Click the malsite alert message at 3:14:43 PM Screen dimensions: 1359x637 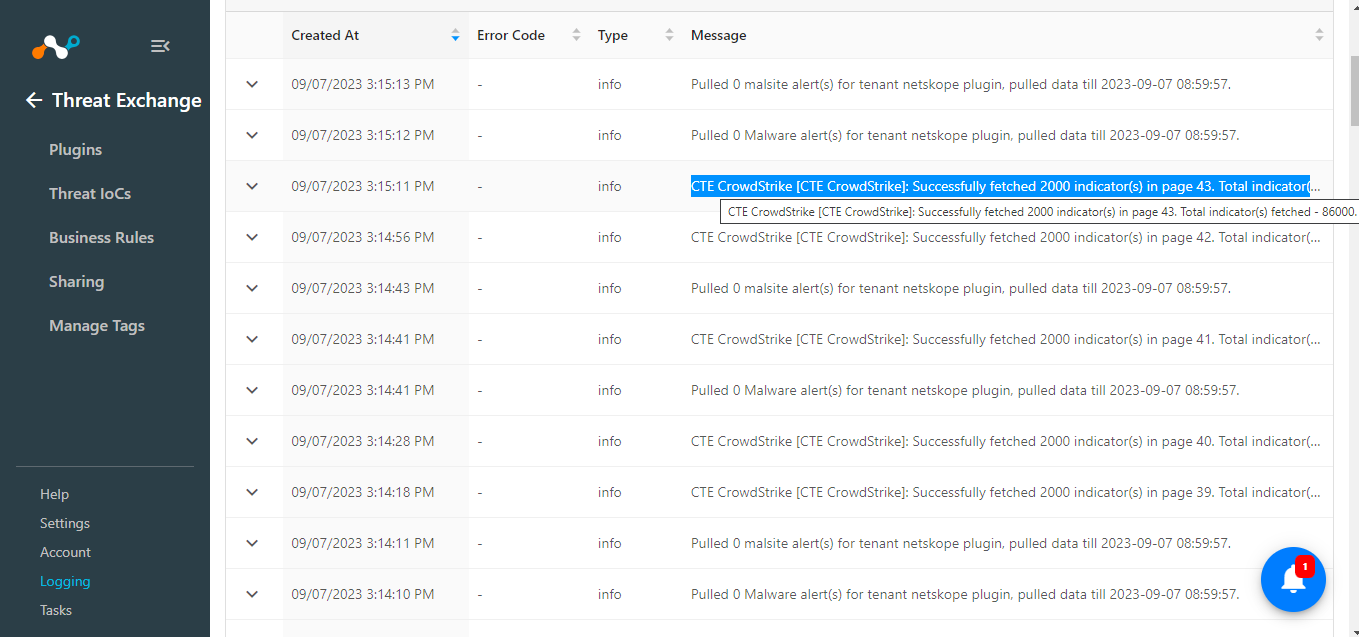[961, 288]
